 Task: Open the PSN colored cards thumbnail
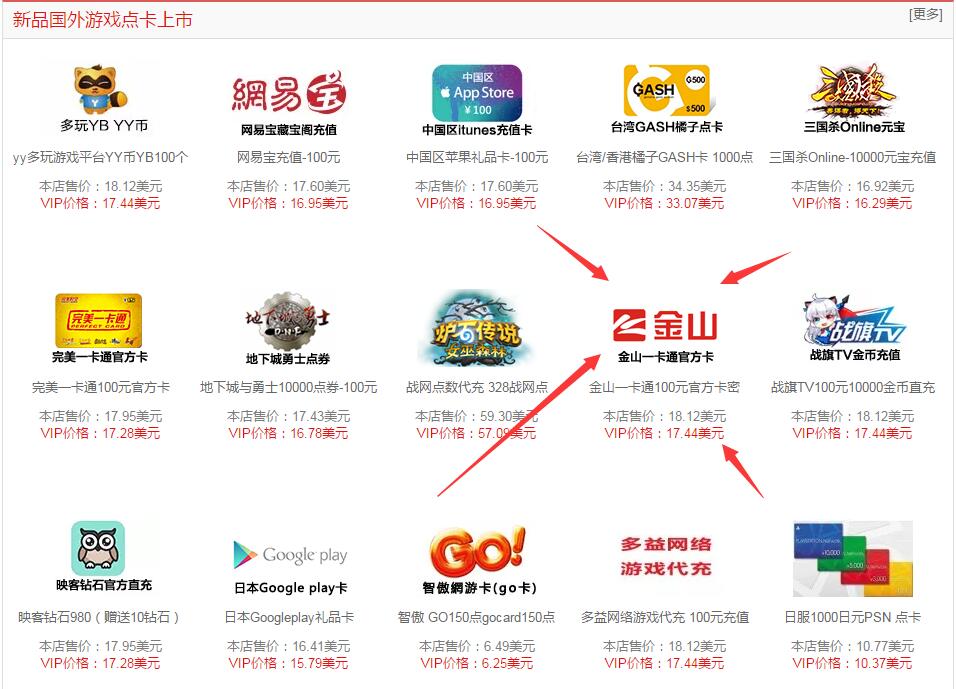click(852, 559)
